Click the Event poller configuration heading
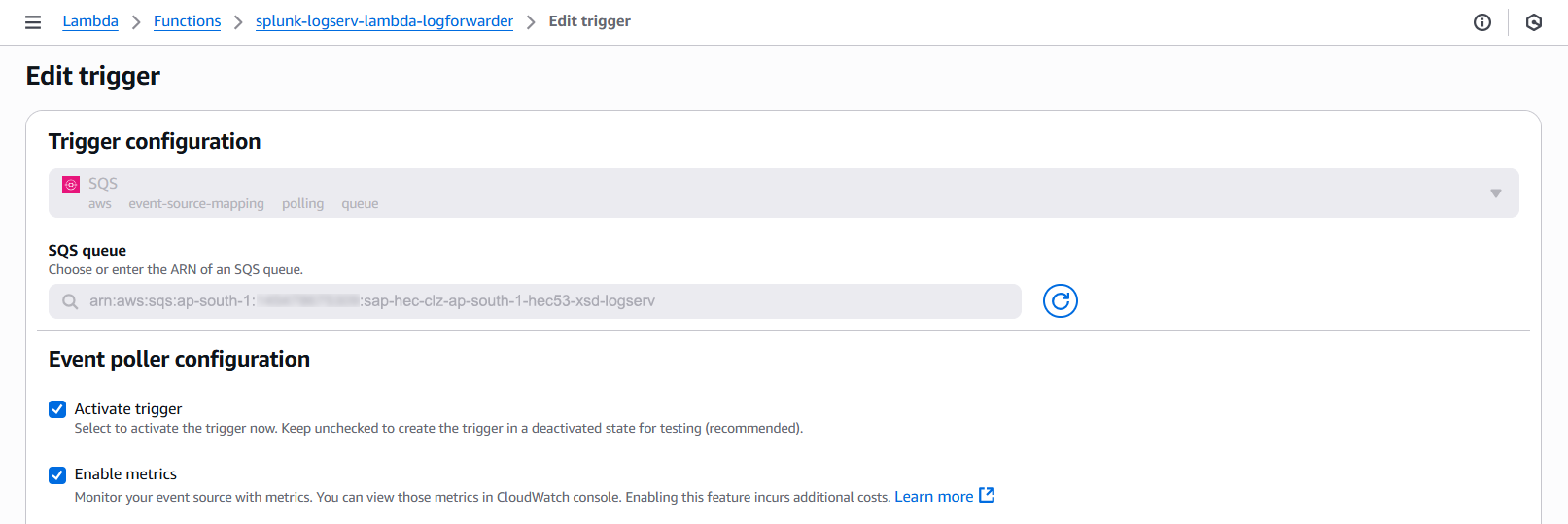This screenshot has width=1568, height=524. pos(179,360)
